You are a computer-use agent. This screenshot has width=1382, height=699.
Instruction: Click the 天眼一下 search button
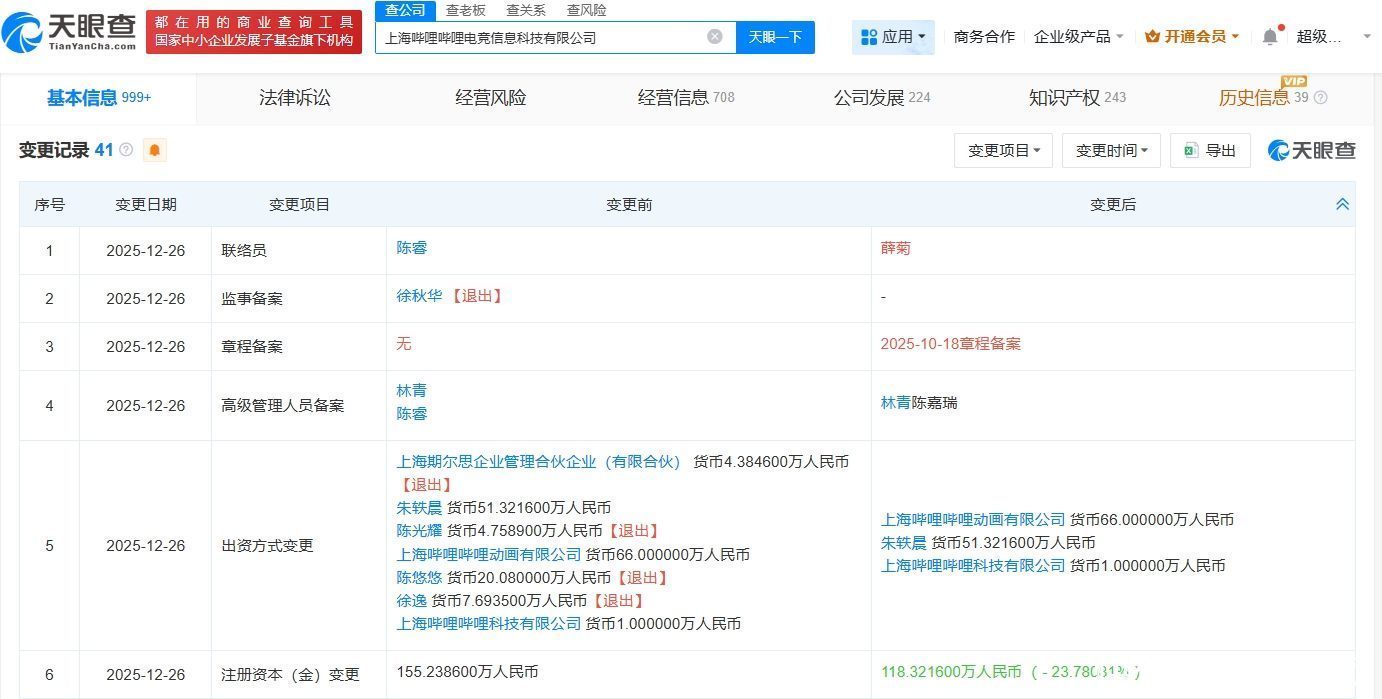[775, 37]
